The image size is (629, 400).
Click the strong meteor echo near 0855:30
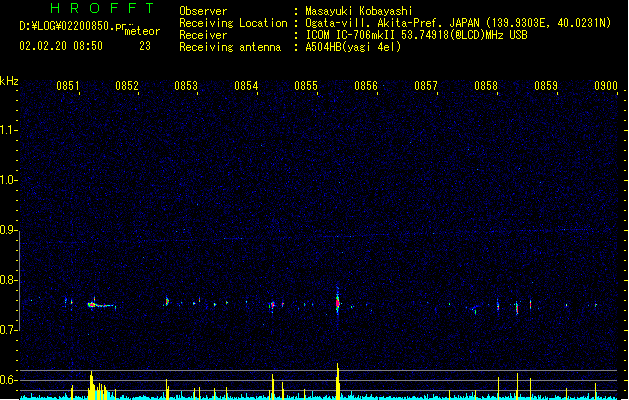337,302
